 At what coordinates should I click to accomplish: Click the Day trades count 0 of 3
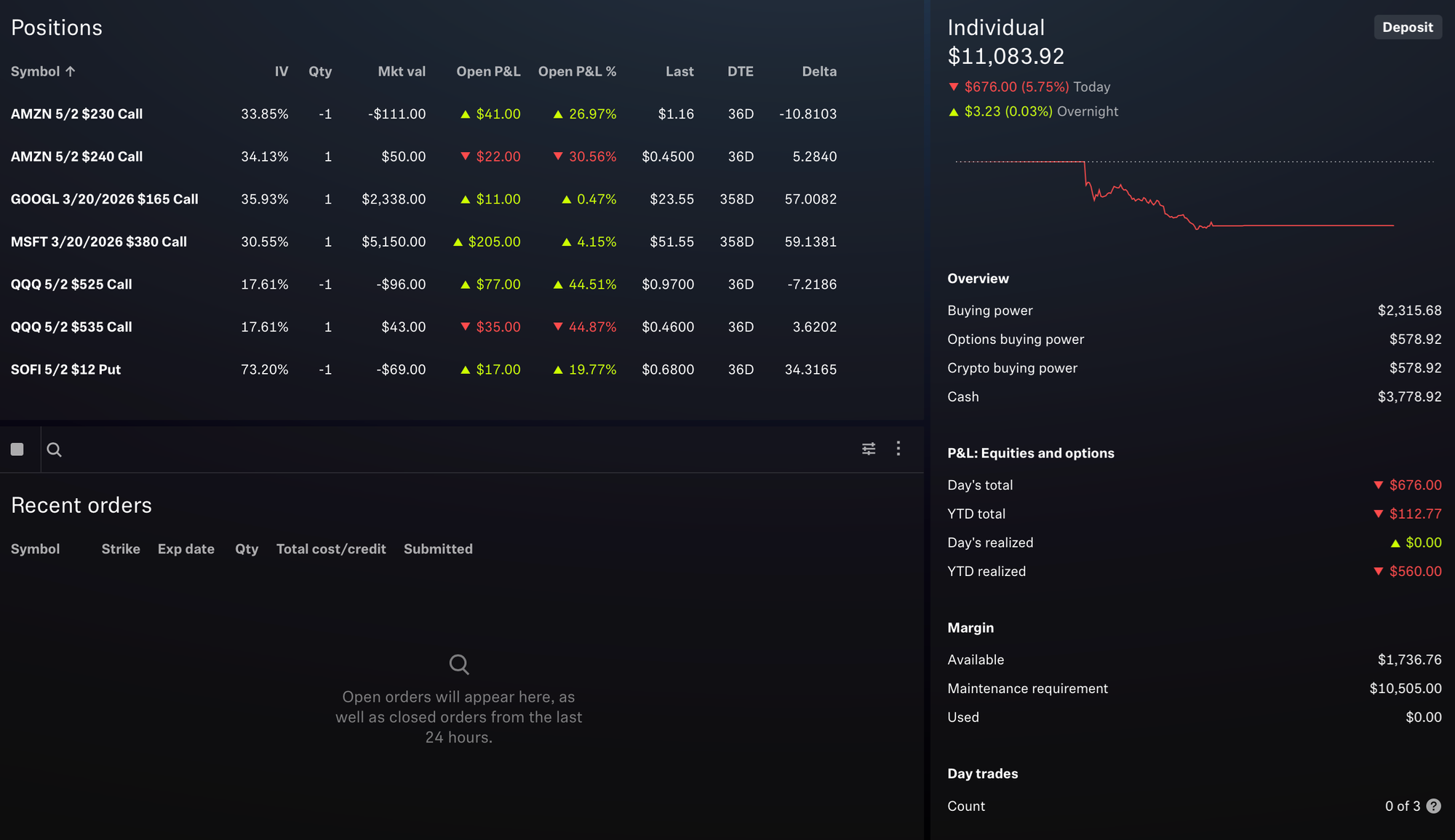[x=1402, y=806]
